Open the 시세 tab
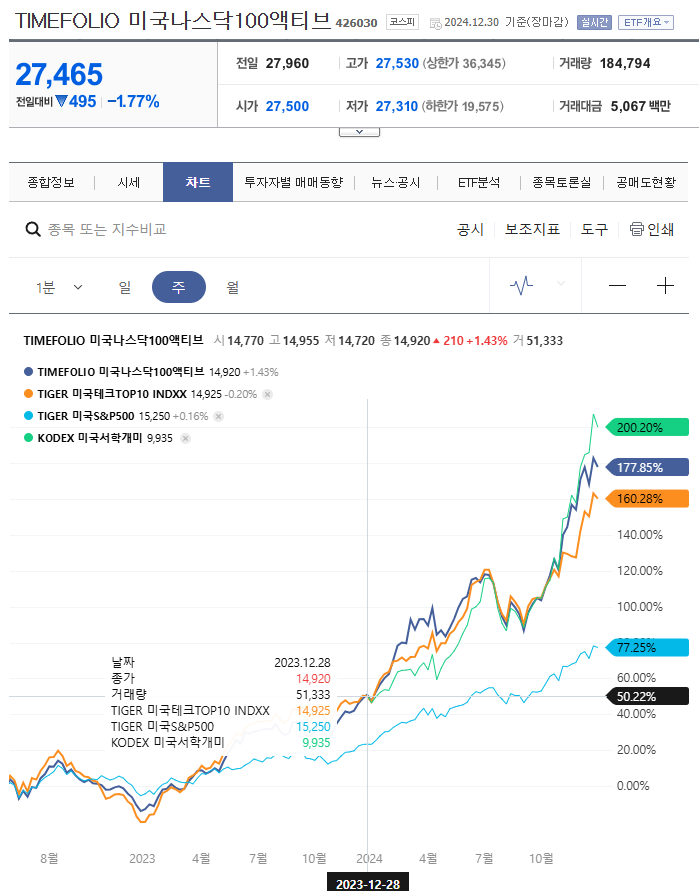The width and height of the screenshot is (699, 891). 128,182
